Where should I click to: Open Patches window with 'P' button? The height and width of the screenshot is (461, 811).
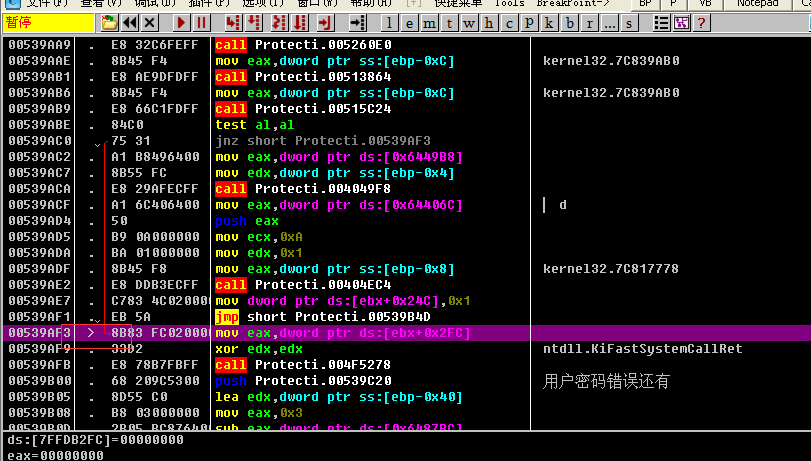pos(529,22)
